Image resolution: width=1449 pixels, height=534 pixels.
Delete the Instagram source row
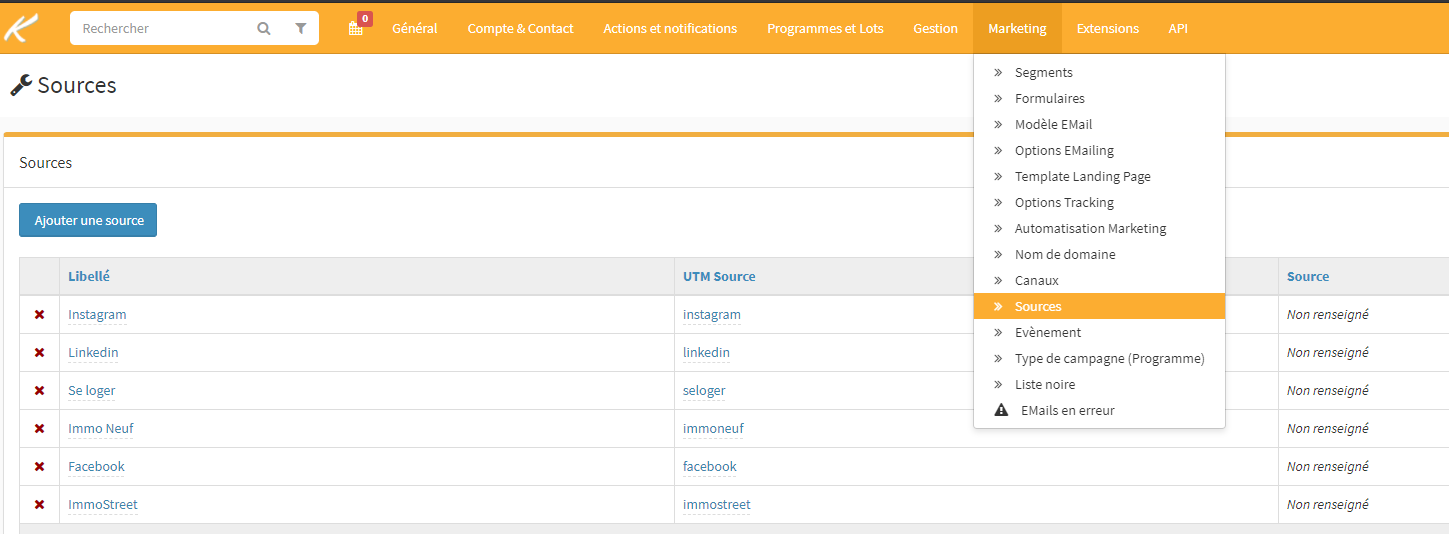(40, 315)
